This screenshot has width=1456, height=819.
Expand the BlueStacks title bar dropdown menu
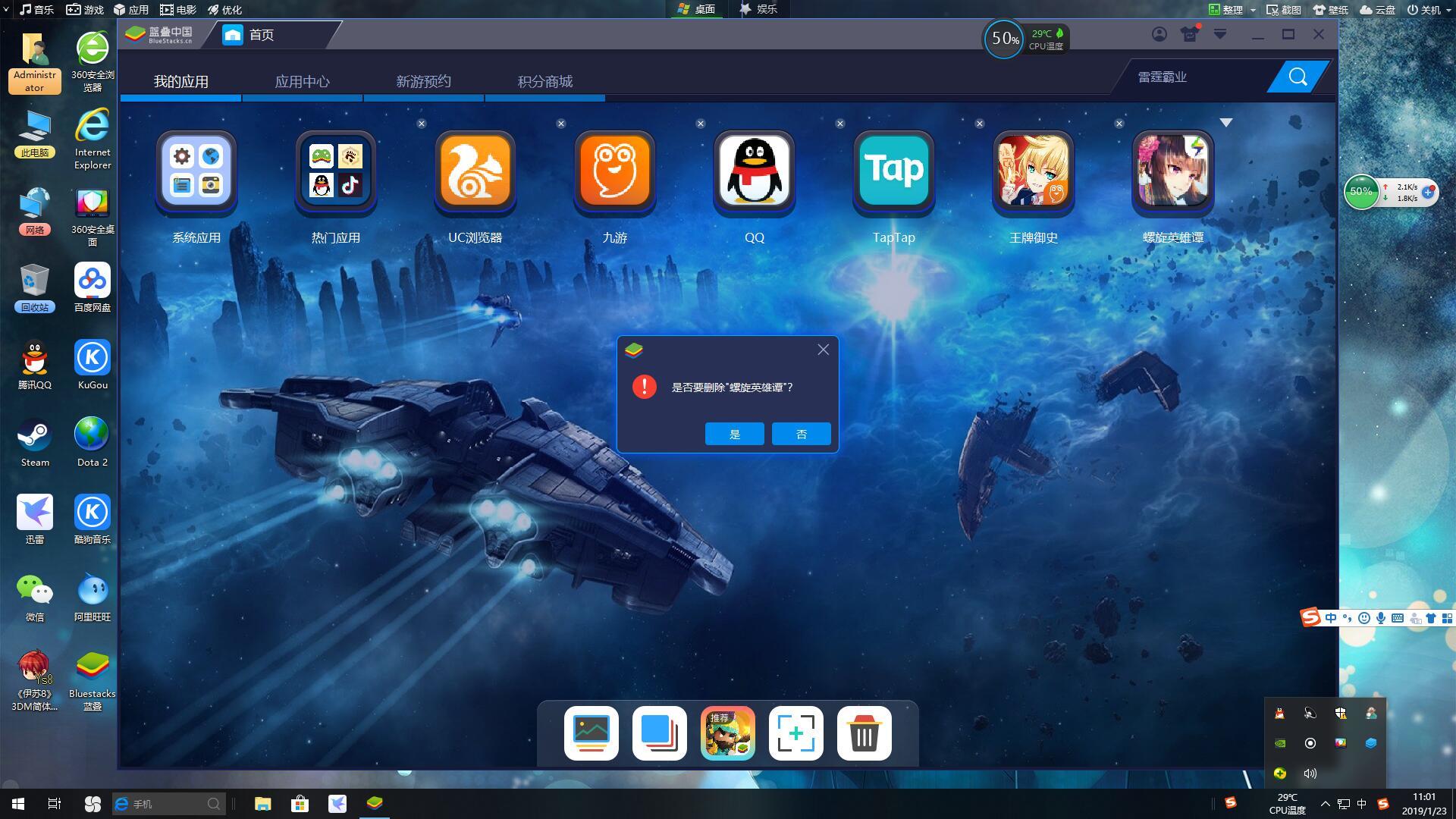[x=1220, y=34]
